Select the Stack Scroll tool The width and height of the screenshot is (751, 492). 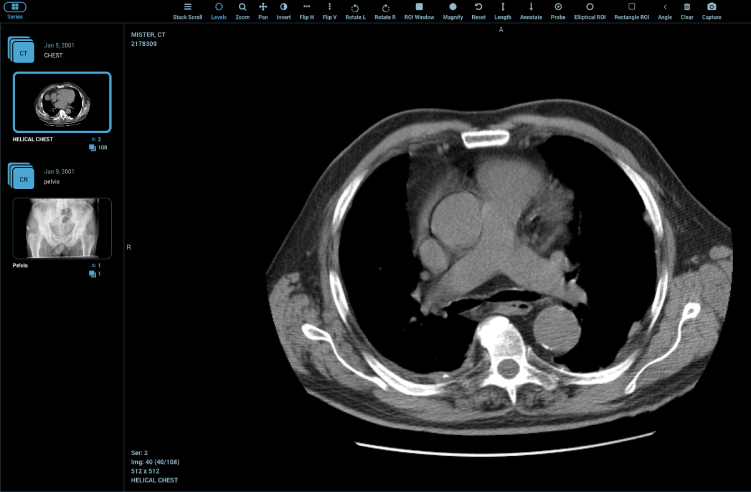(x=187, y=10)
